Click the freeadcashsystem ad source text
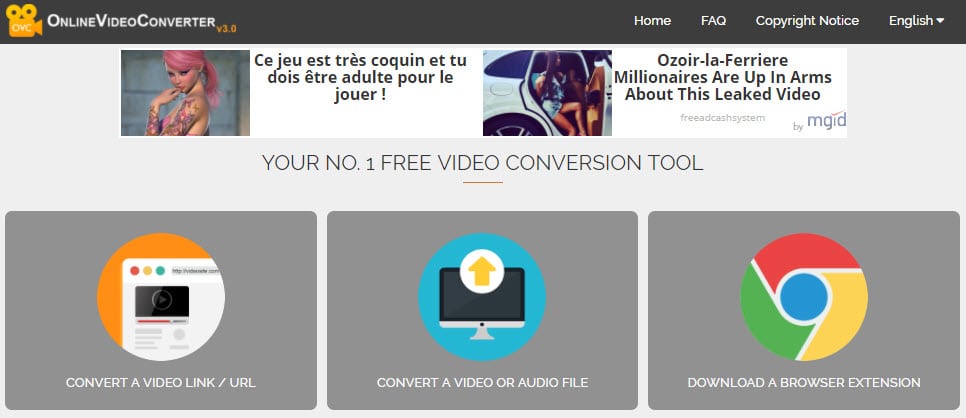The height and width of the screenshot is (418, 966). [x=723, y=117]
